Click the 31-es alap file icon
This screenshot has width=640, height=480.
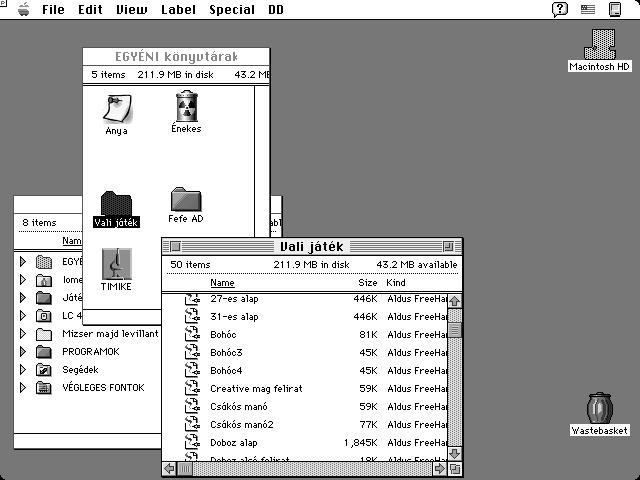[192, 317]
